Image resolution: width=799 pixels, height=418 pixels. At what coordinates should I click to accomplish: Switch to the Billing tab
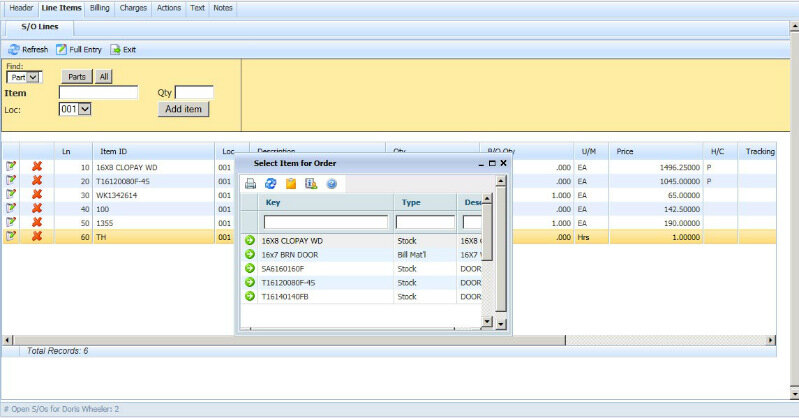pos(100,7)
